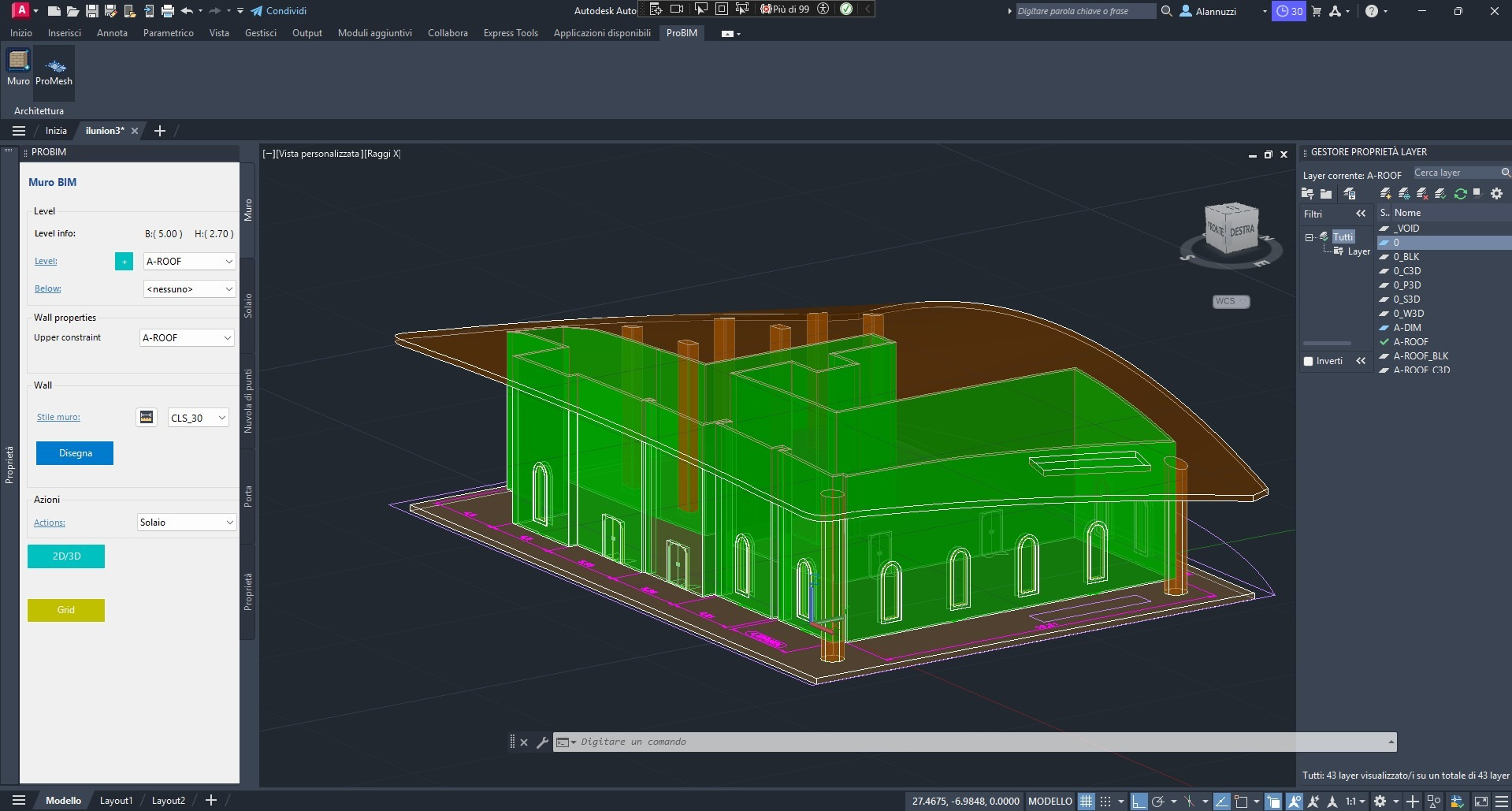Open the Below dropdown showing nessuno

pos(189,289)
